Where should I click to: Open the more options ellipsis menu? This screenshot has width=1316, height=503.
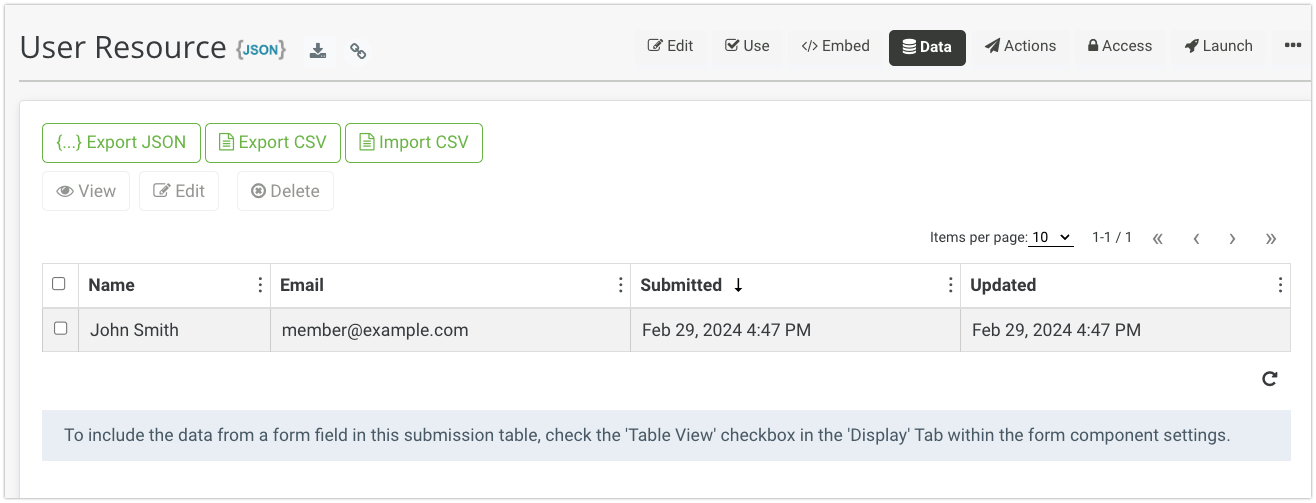1292,46
